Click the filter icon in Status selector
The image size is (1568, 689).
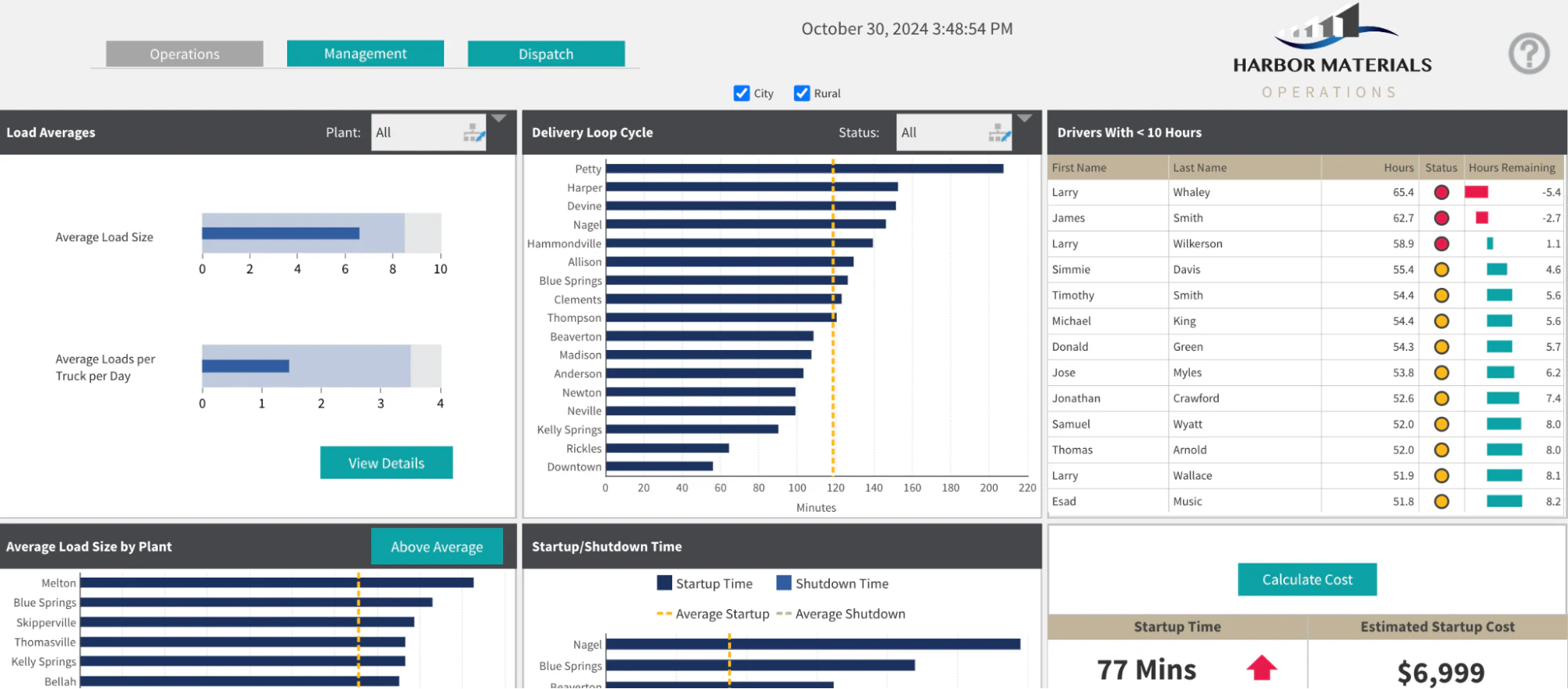click(x=999, y=133)
